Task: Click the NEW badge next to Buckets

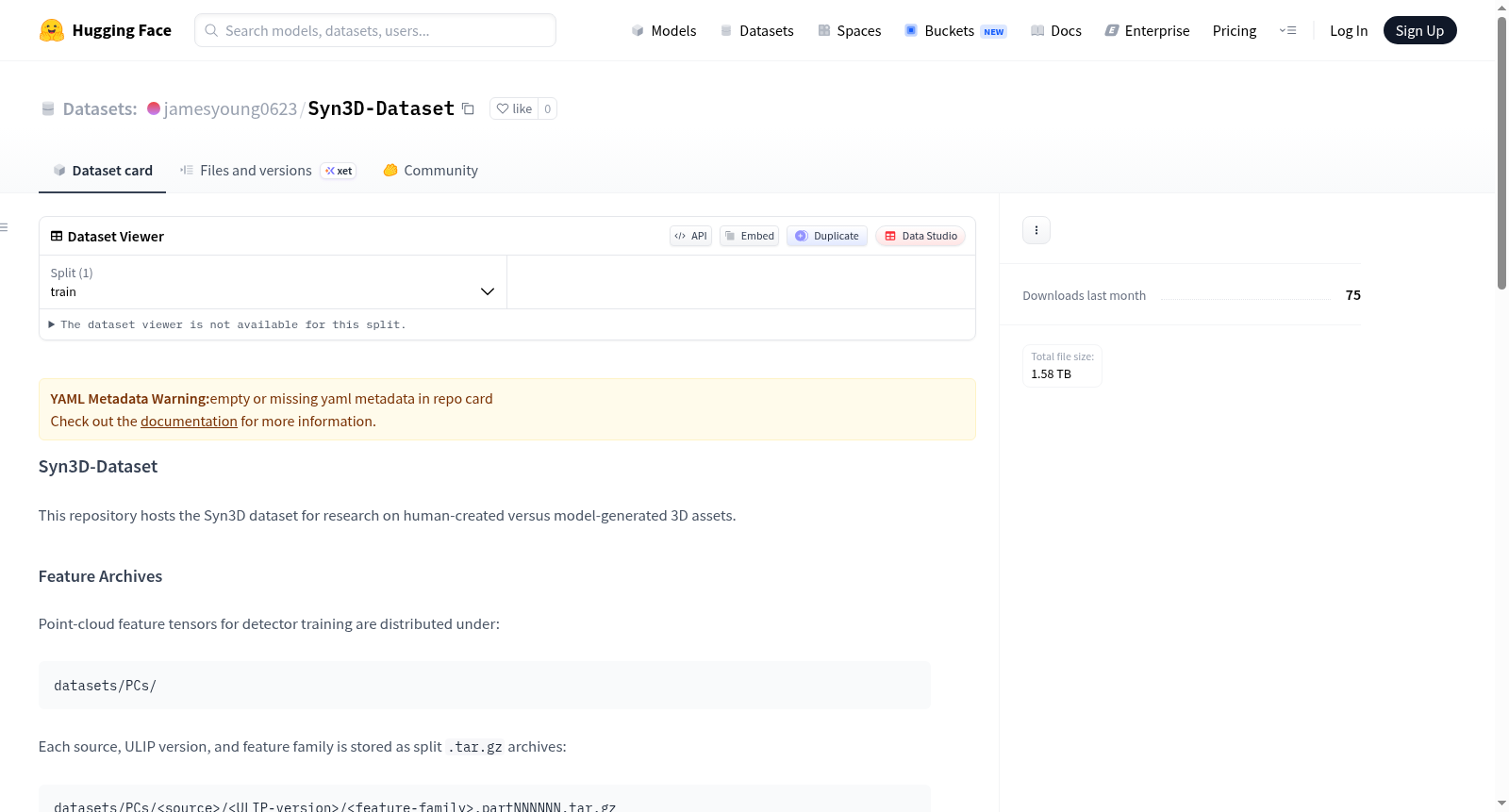Action: point(994,31)
